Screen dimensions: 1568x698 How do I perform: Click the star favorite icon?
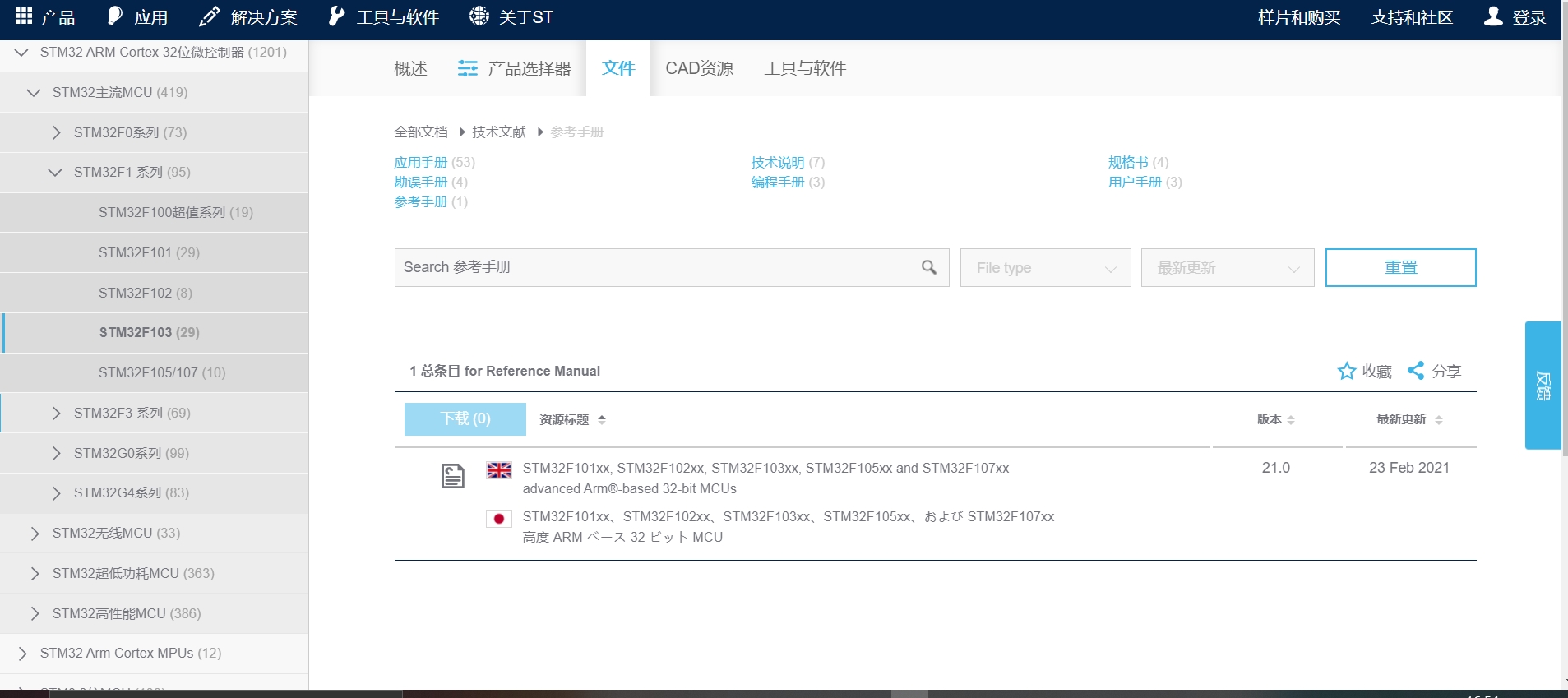click(1346, 372)
